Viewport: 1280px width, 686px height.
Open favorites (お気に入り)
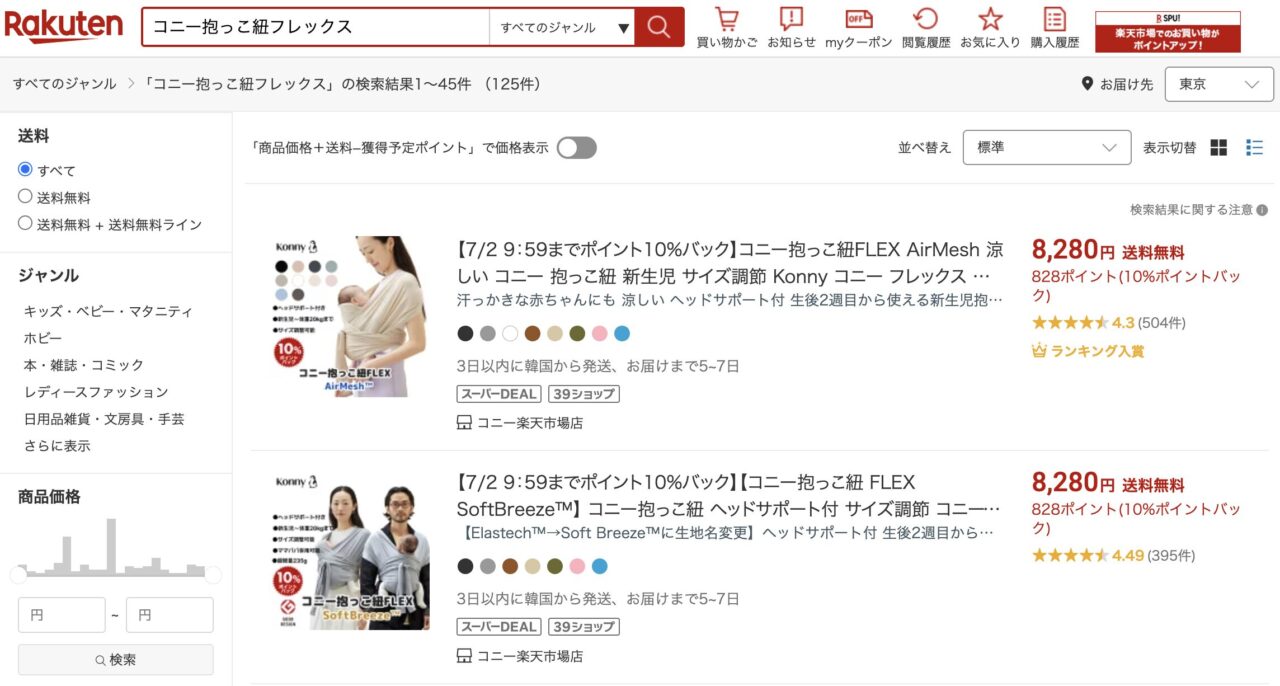point(990,28)
